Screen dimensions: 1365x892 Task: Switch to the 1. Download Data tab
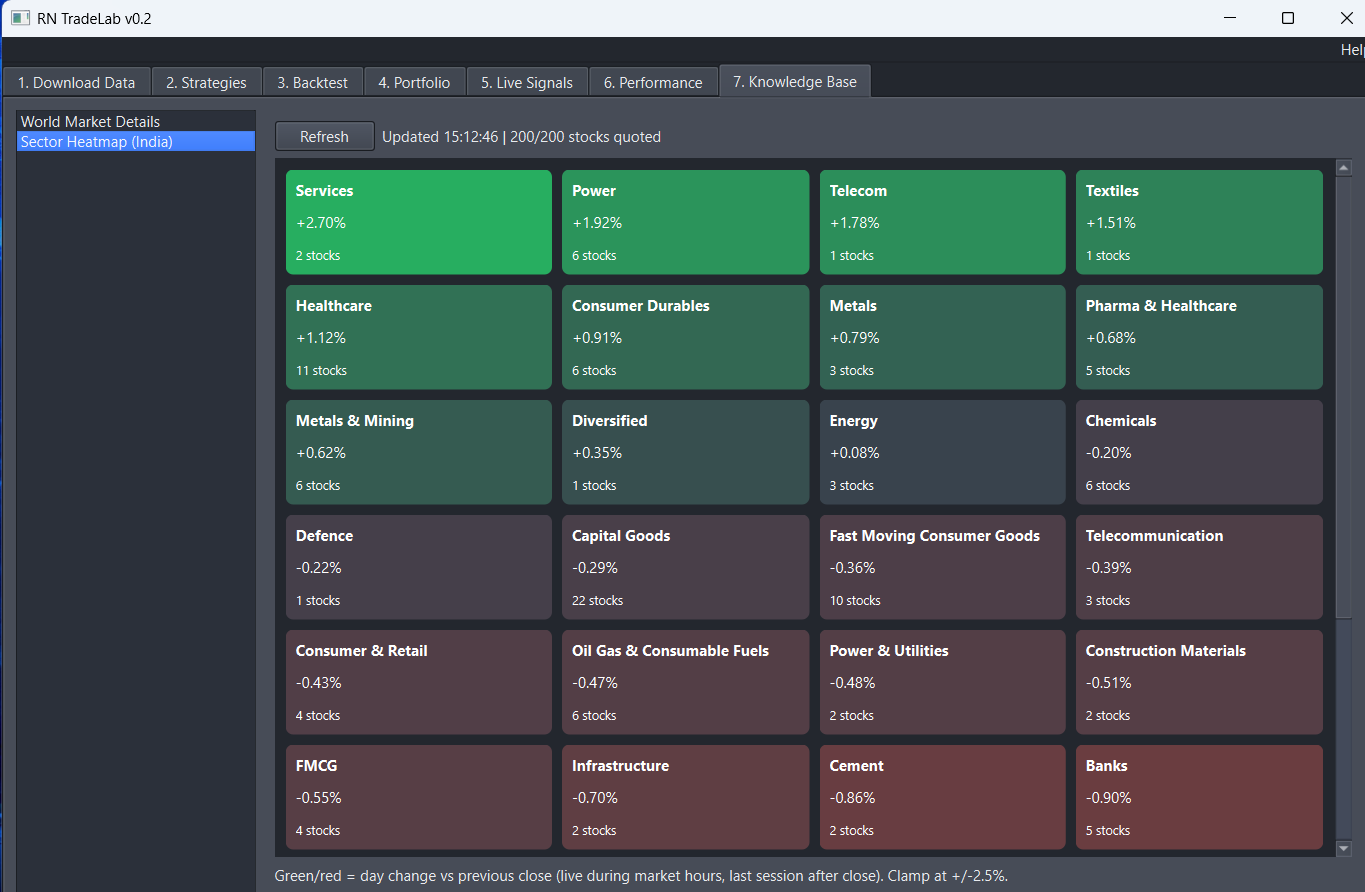tap(76, 82)
